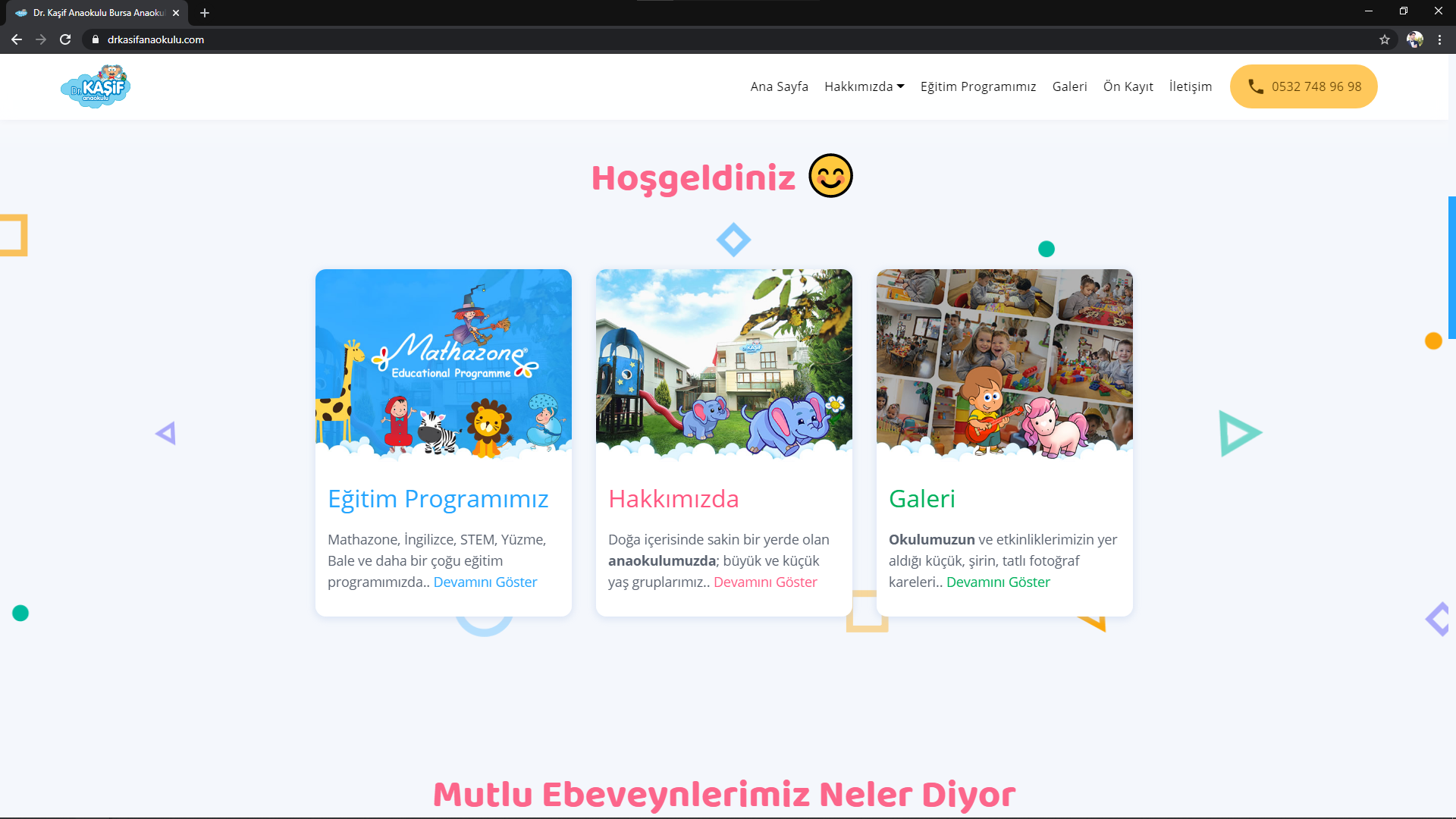Call via 0532 748 96 98 button
This screenshot has height=819, width=1456.
click(x=1303, y=86)
